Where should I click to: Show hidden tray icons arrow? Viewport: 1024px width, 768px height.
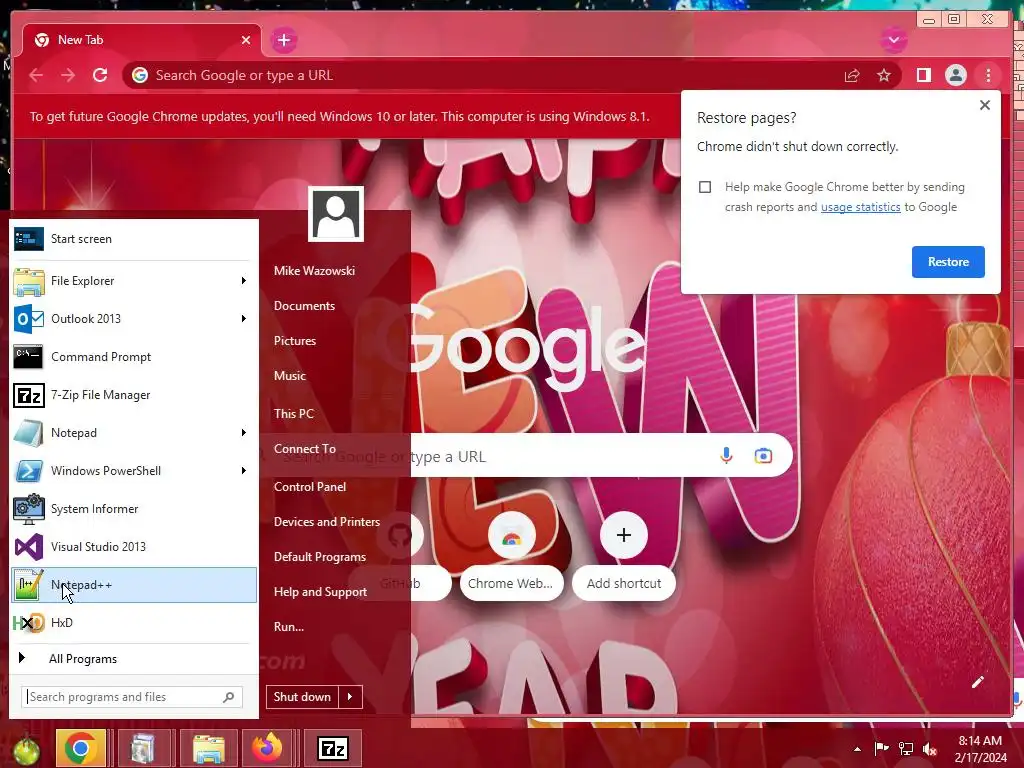[x=857, y=749]
